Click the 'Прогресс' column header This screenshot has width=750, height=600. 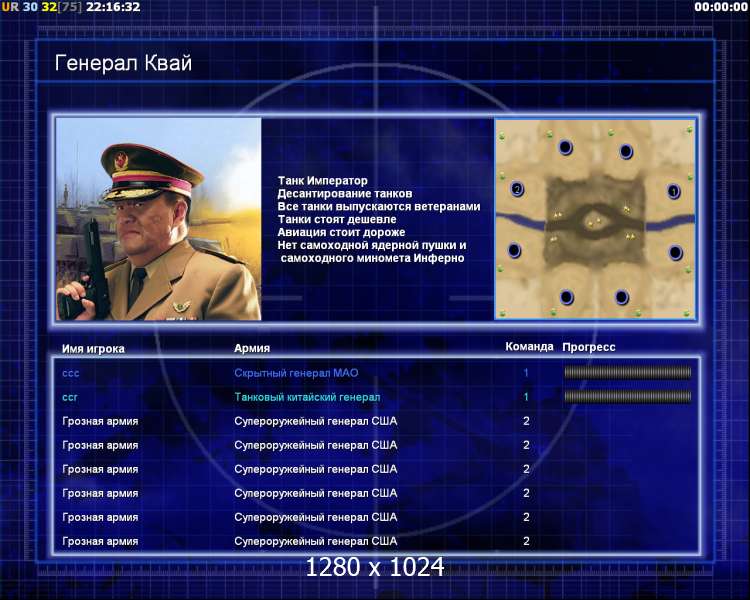(589, 347)
